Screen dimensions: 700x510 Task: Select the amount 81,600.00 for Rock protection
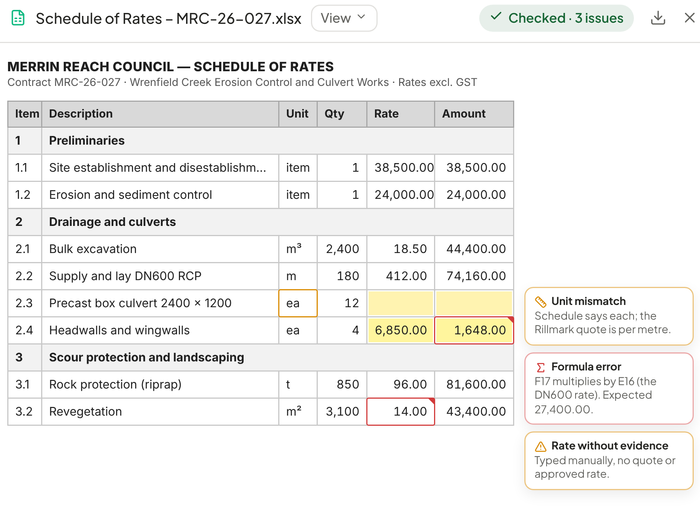click(x=474, y=385)
